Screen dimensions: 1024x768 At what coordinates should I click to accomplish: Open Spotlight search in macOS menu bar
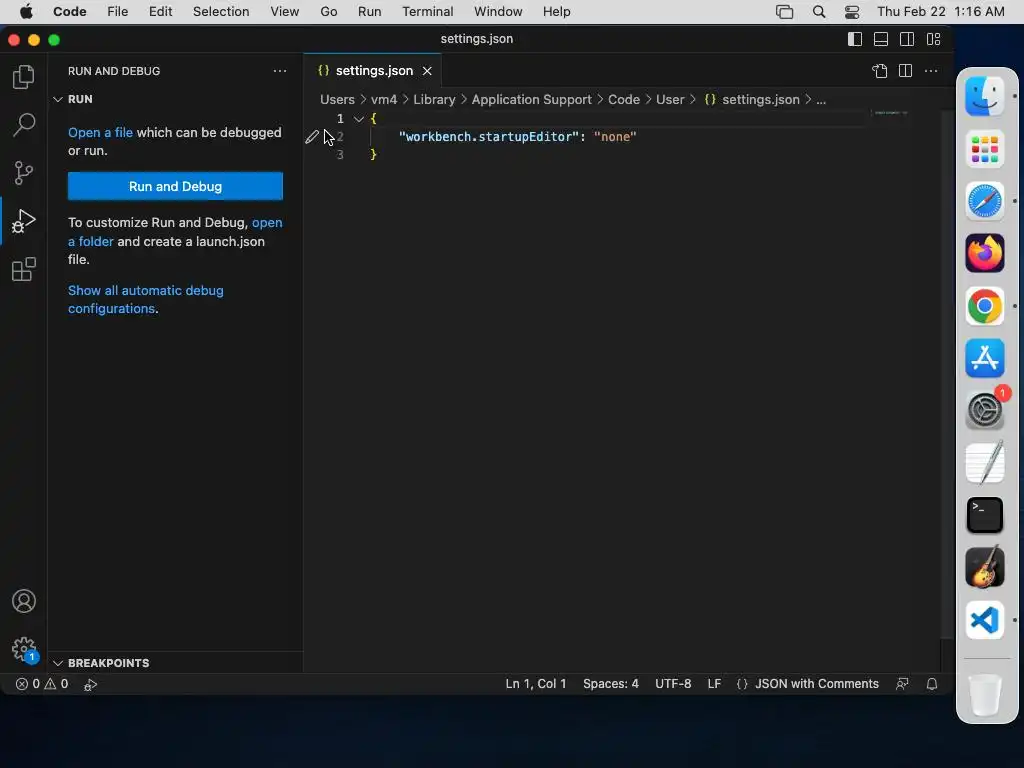818,12
